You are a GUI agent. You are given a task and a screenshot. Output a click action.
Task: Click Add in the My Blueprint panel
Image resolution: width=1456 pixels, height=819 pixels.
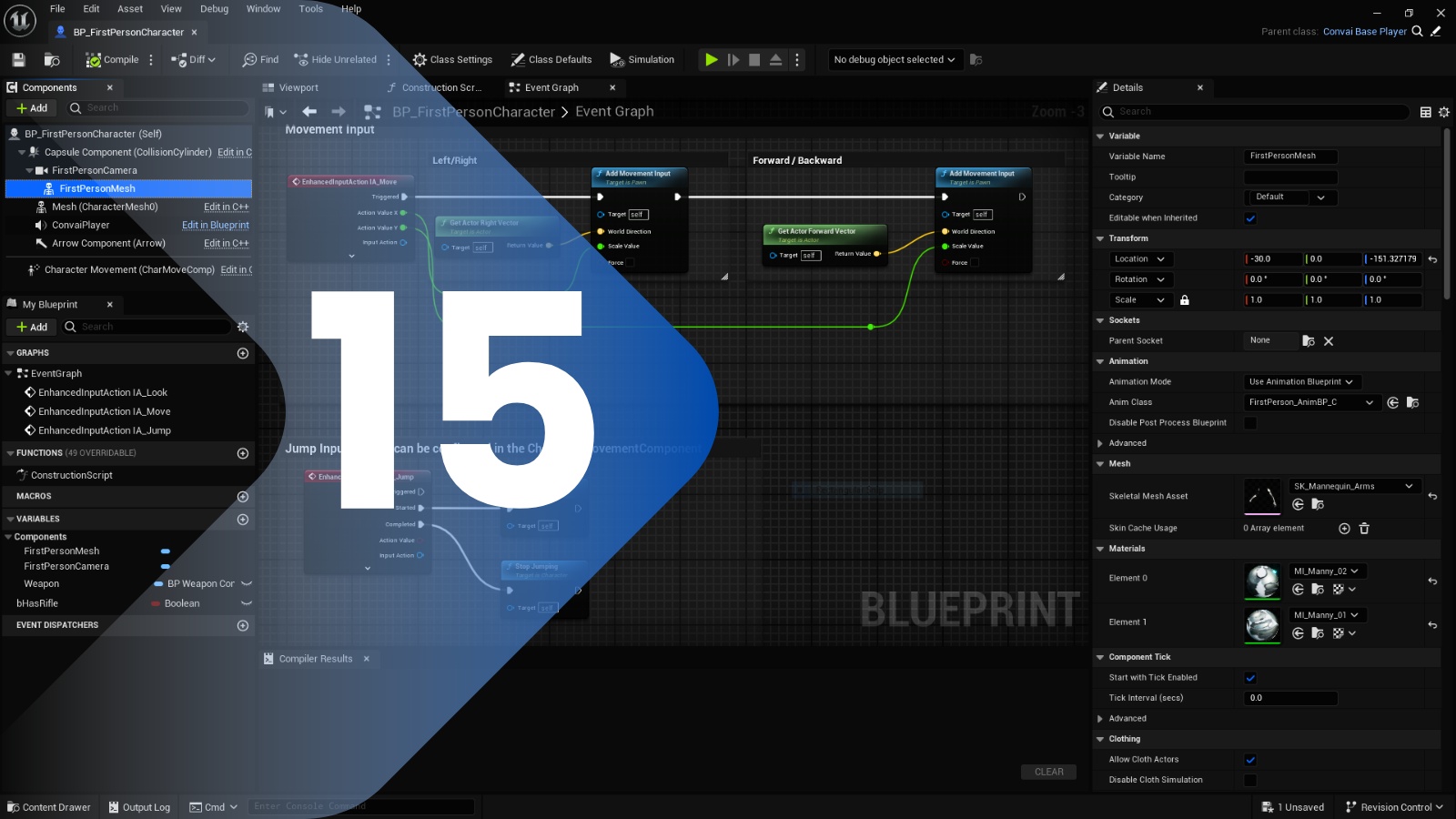pos(32,328)
